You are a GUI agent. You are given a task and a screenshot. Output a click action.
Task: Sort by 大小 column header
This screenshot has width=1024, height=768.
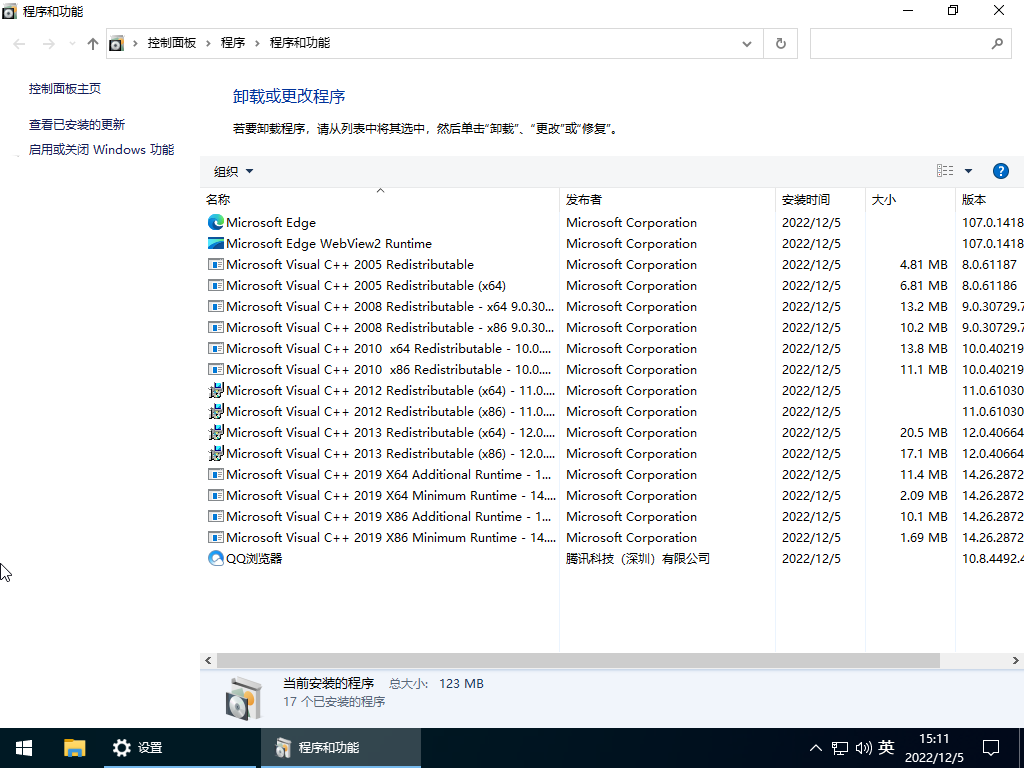point(910,199)
